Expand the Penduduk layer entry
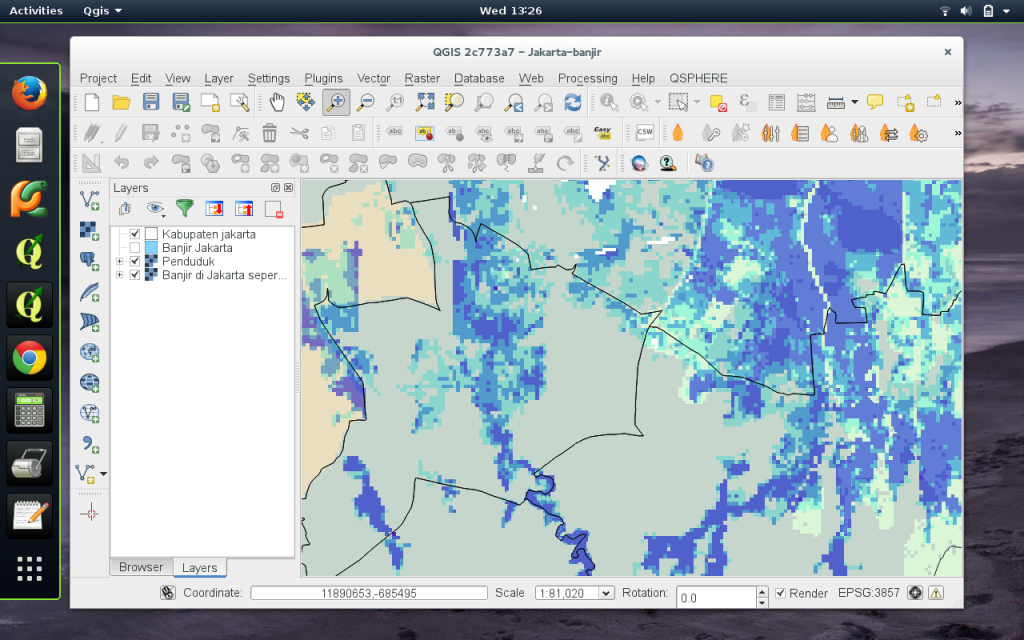This screenshot has width=1024, height=640. point(119,261)
